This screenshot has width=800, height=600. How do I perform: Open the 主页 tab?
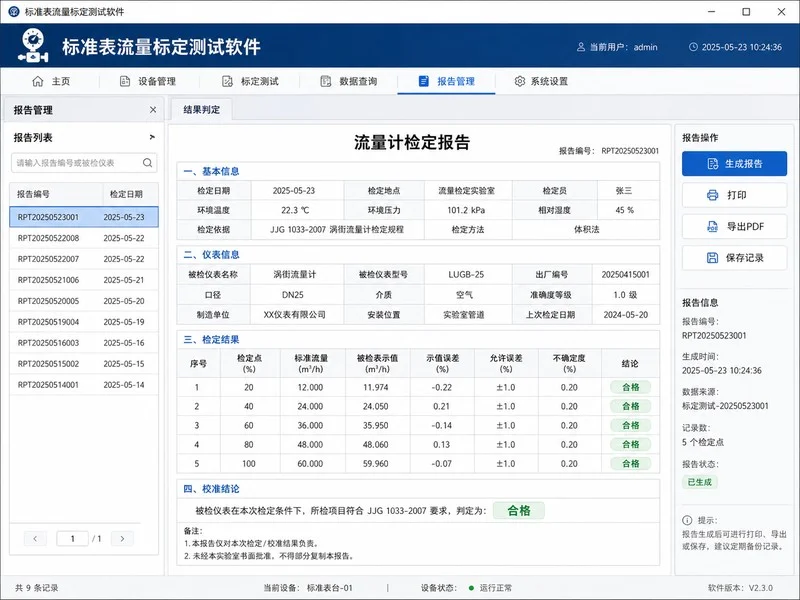tap(51, 81)
